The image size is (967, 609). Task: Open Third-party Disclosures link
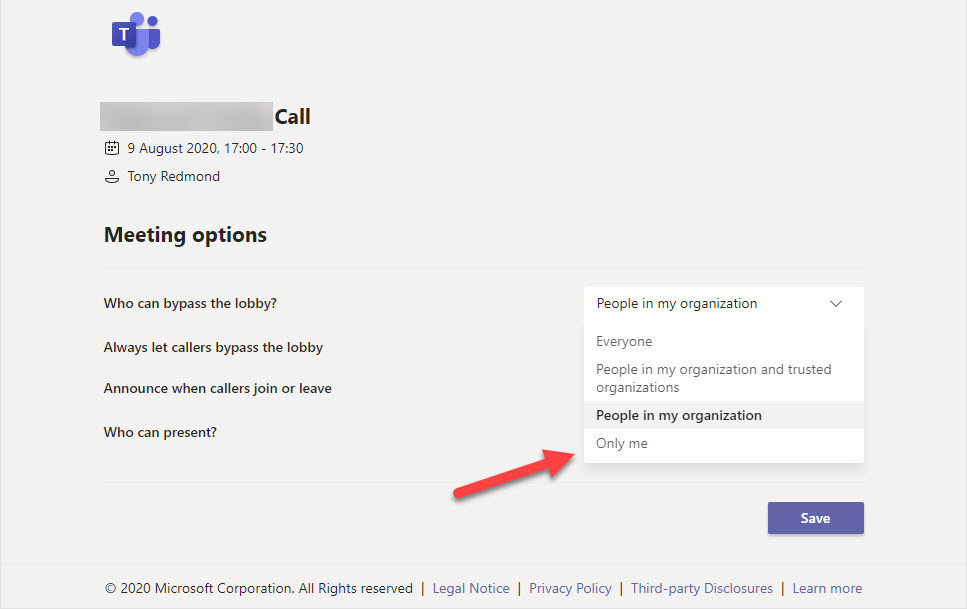[x=701, y=589]
